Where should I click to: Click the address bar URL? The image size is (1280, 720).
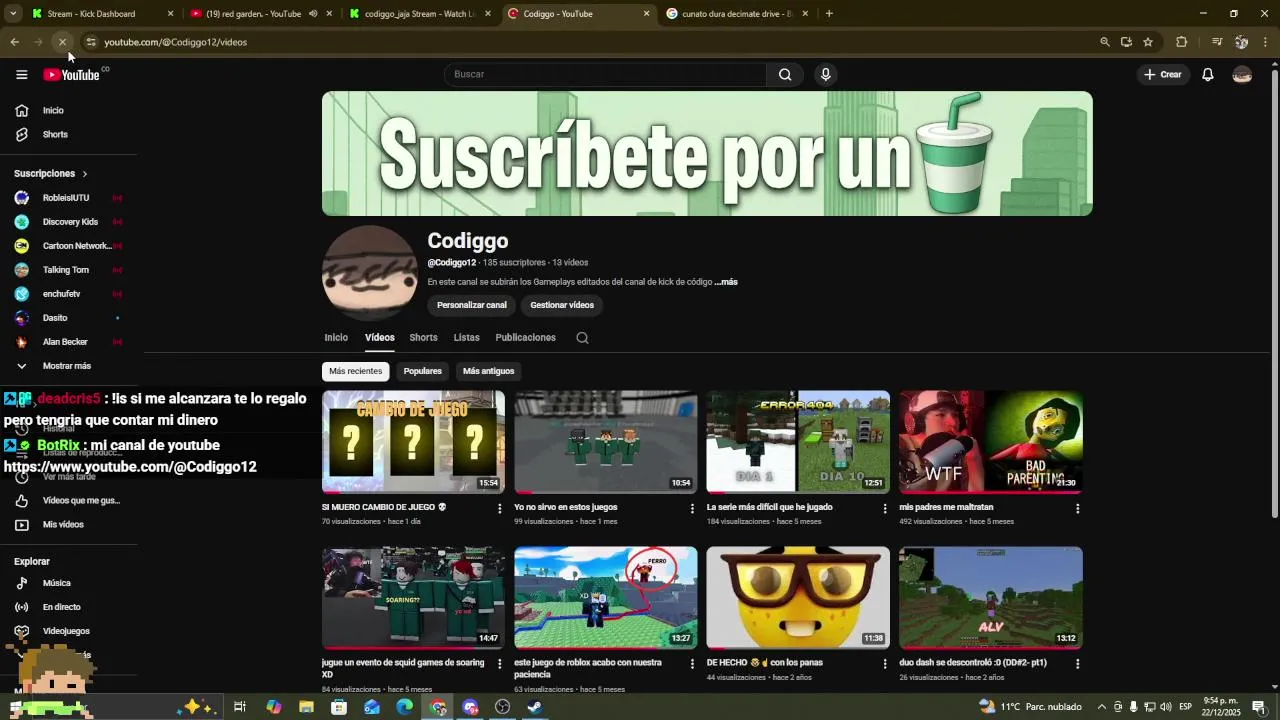point(176,42)
